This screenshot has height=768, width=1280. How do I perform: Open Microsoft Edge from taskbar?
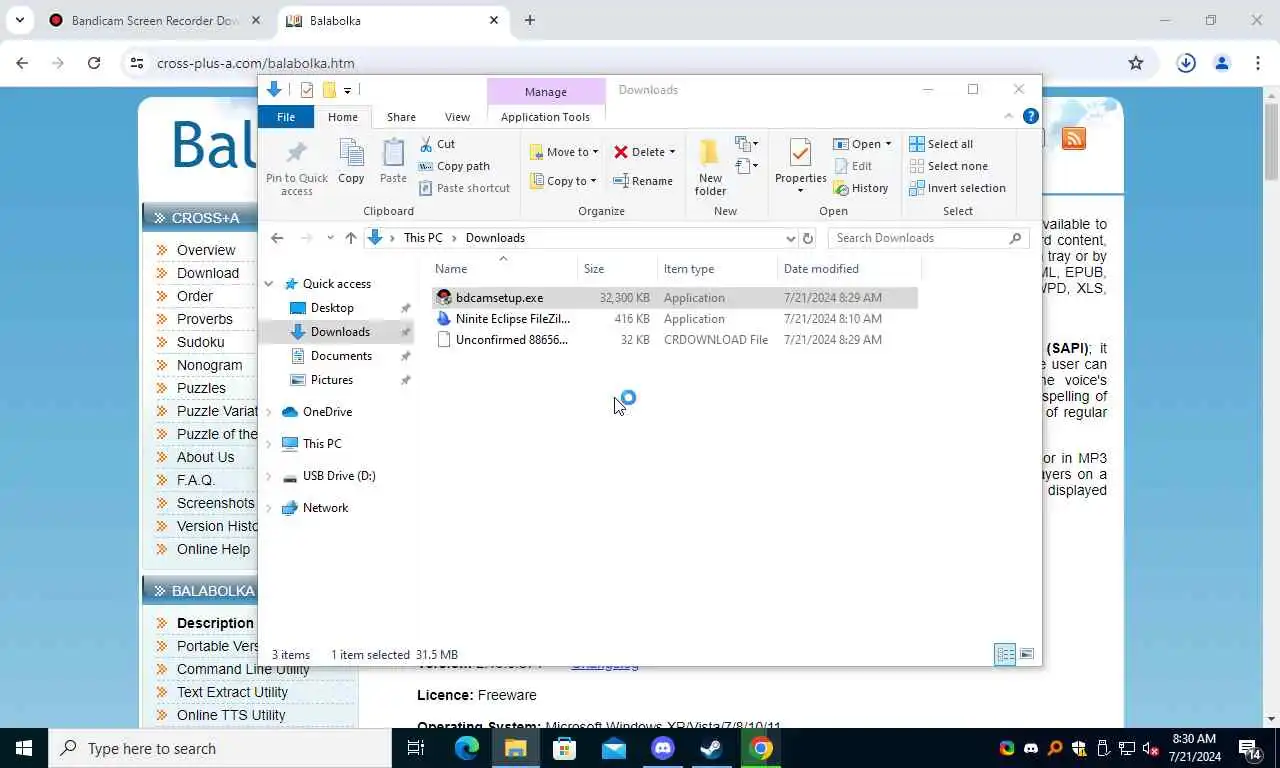click(x=467, y=748)
